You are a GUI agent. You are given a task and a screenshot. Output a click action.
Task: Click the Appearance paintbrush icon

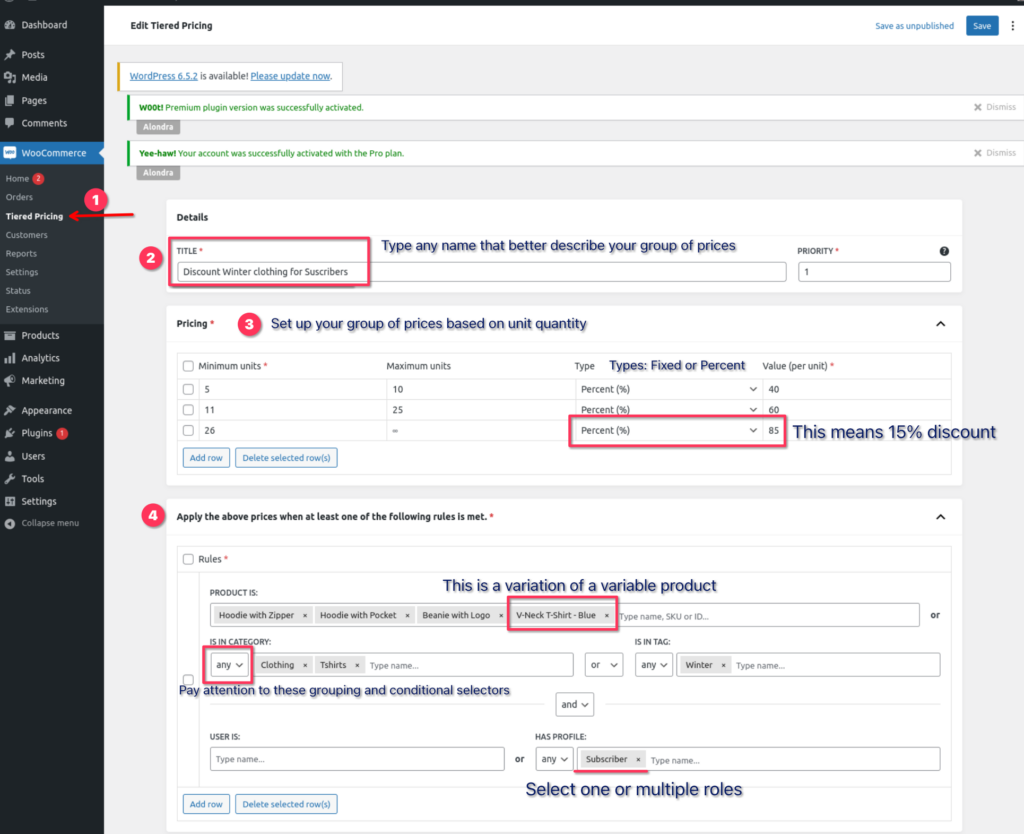10,410
